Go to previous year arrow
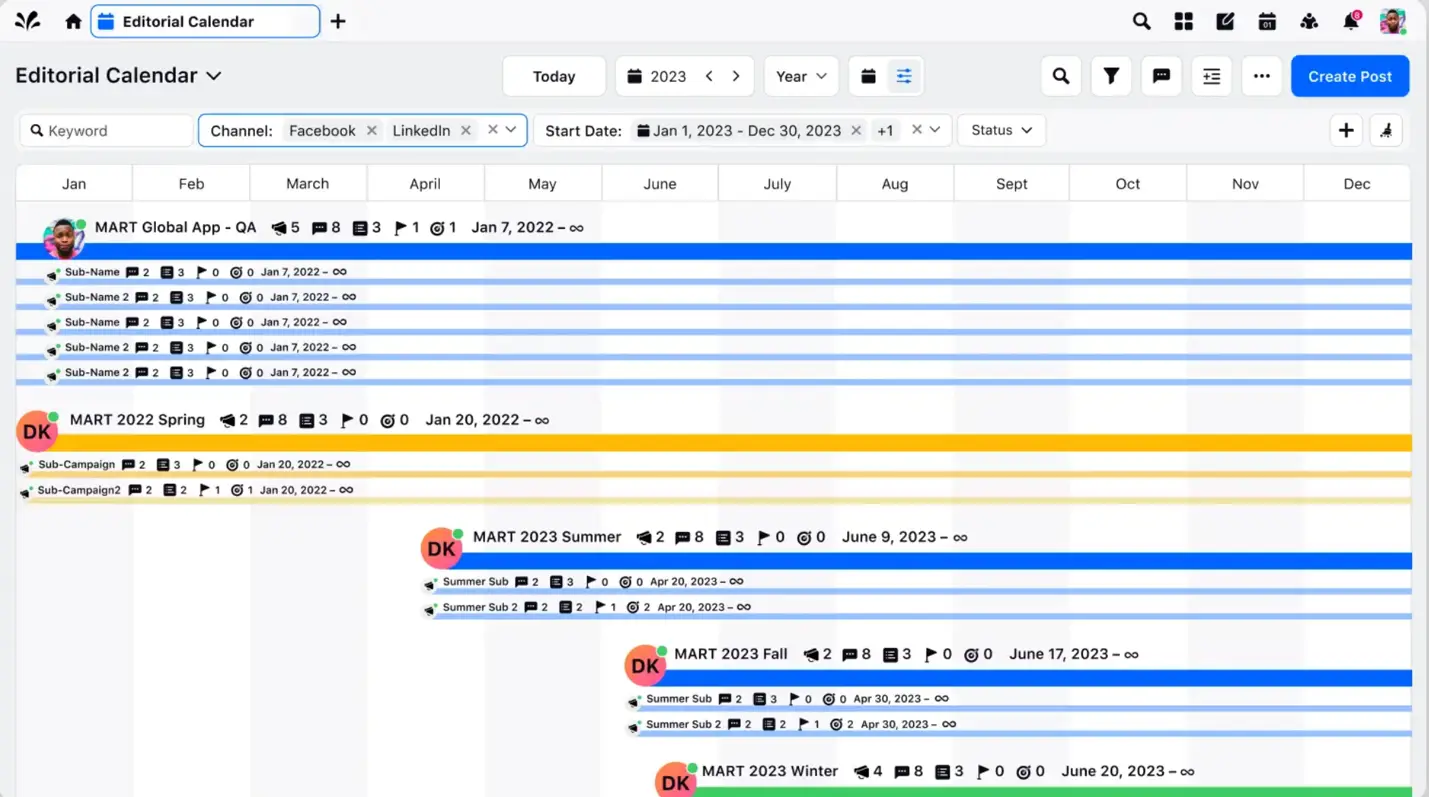This screenshot has height=797, width=1429. [x=709, y=76]
